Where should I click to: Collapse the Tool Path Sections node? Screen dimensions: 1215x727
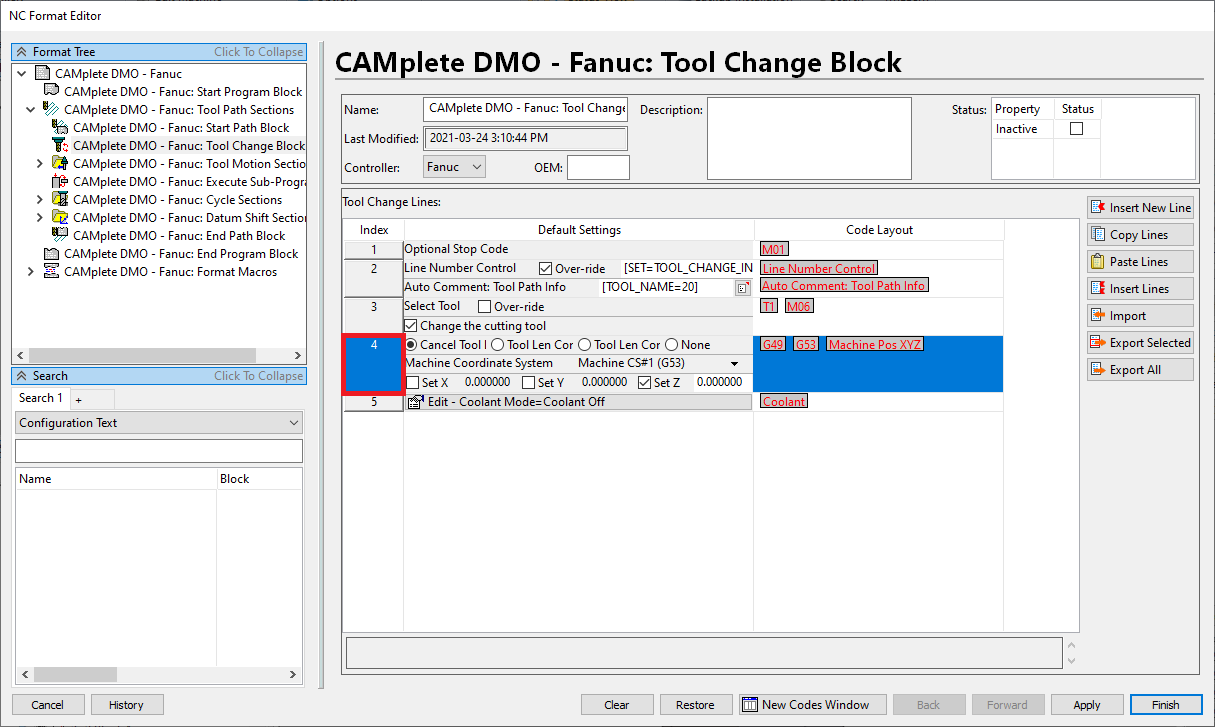point(31,109)
